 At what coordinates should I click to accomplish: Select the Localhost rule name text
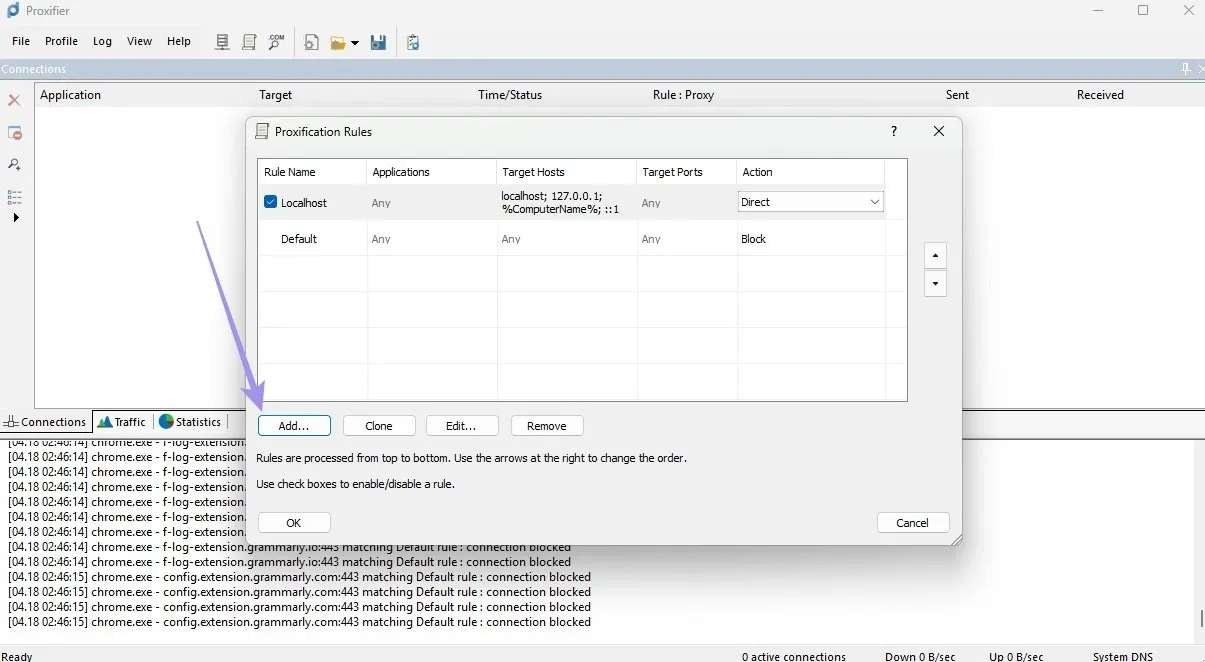pyautogui.click(x=304, y=203)
